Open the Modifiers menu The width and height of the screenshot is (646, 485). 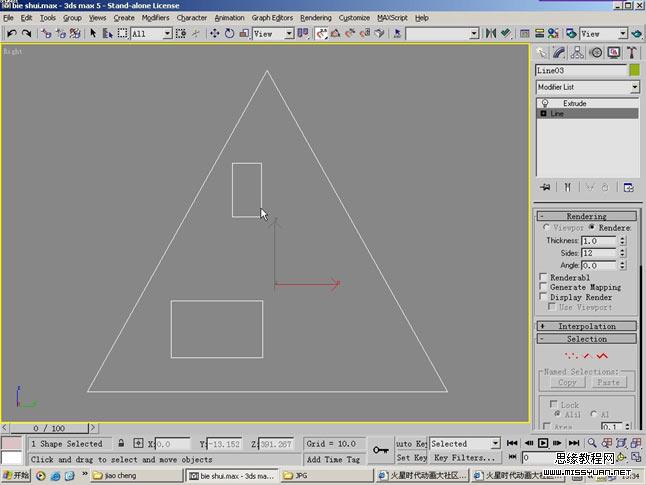coord(155,18)
